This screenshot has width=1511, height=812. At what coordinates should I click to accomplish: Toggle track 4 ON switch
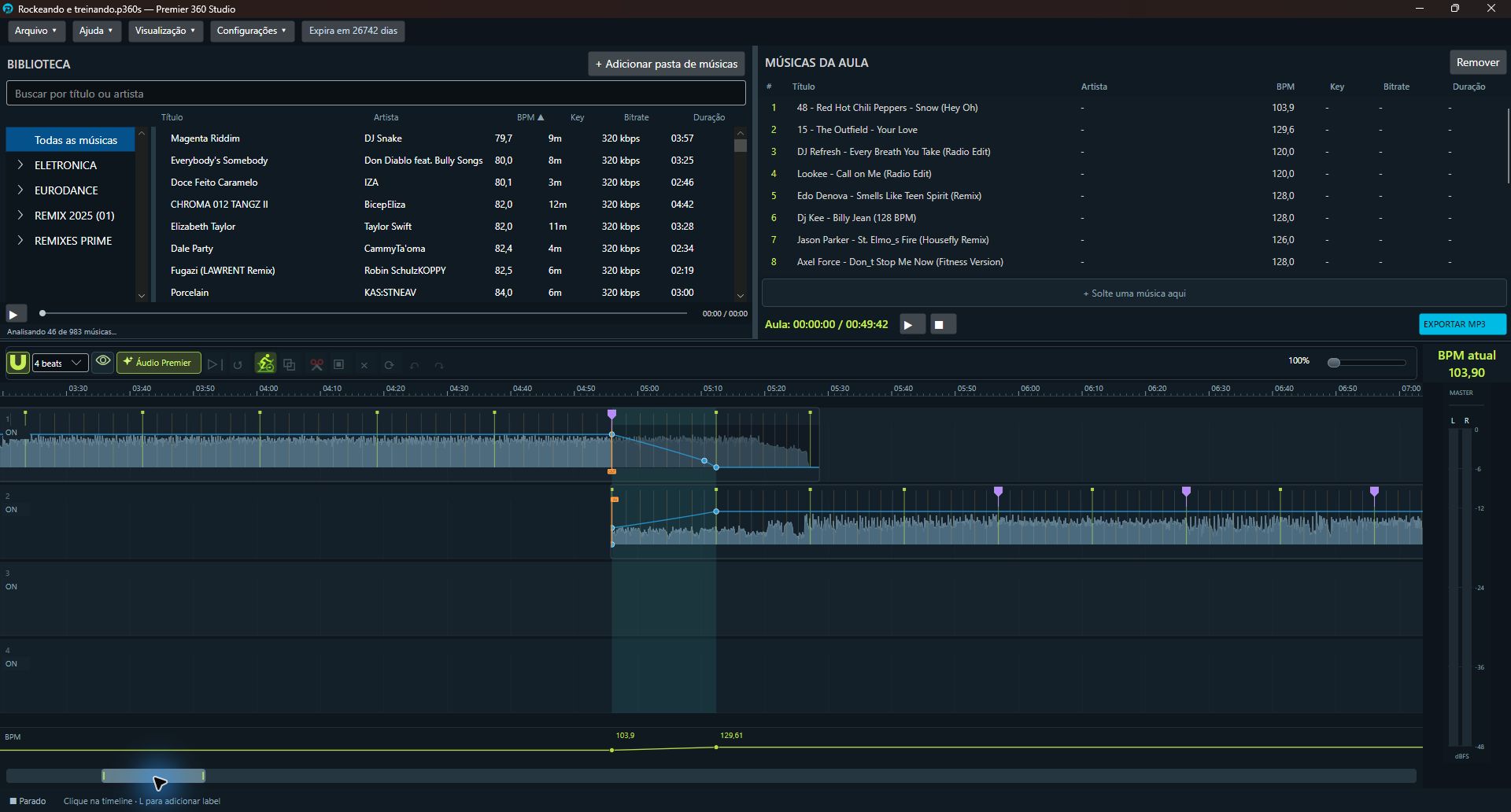click(x=12, y=663)
